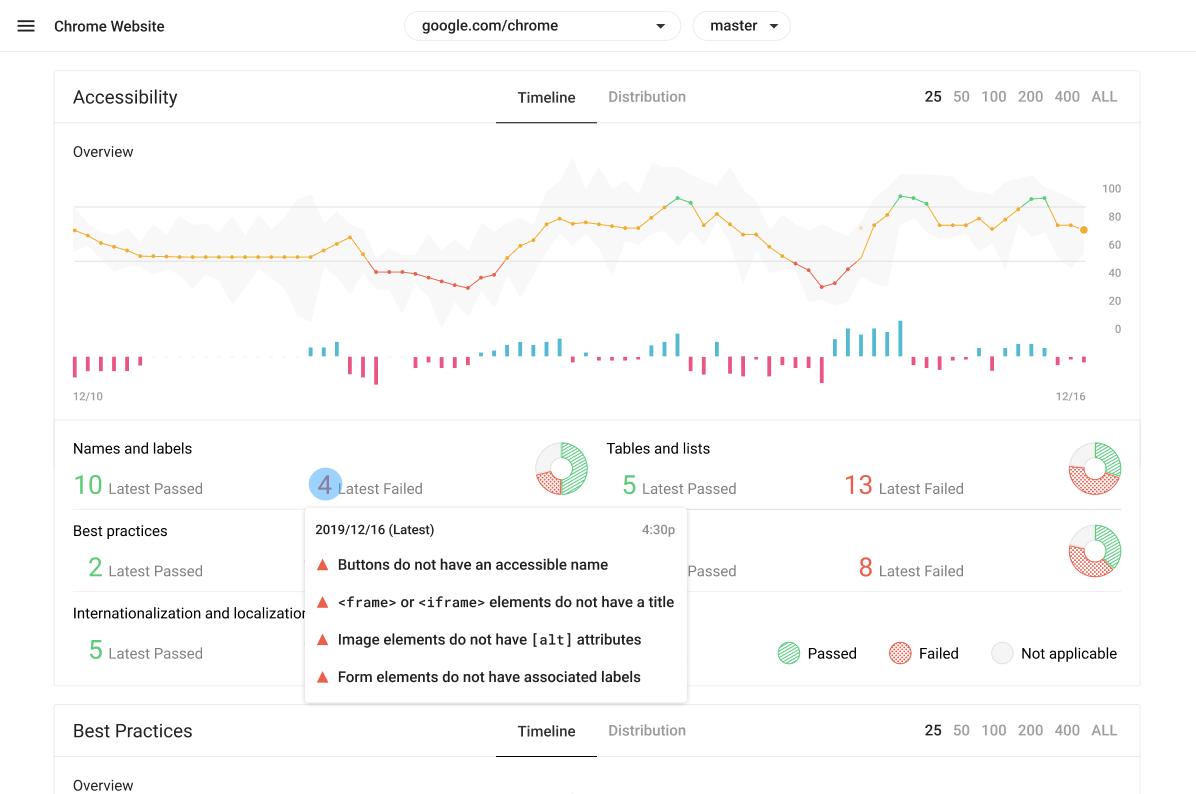The image size is (1196, 794).
Task: Click 5 Latest Passed under Internationalization
Action: click(145, 651)
